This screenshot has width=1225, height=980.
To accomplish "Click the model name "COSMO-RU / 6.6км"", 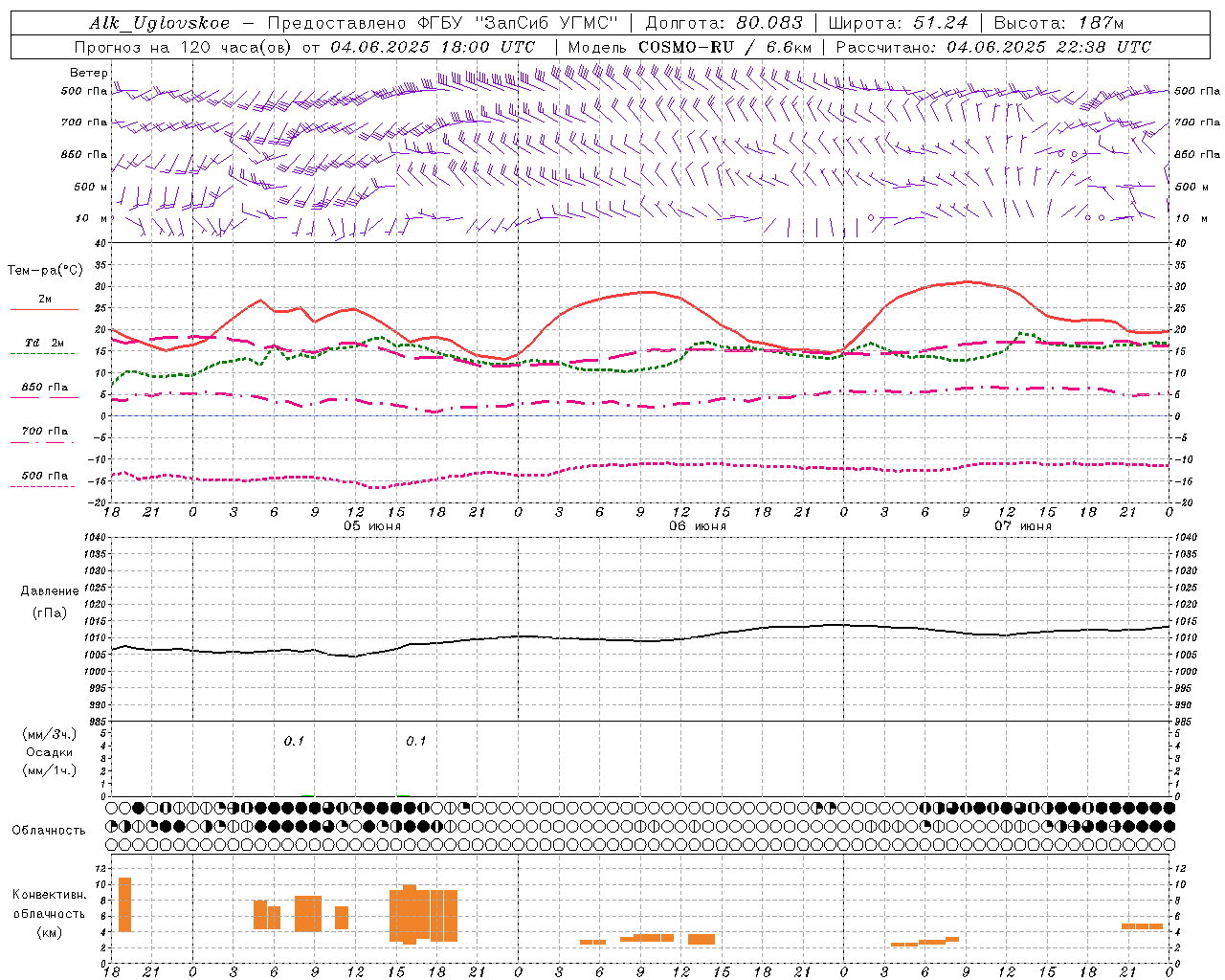I will 724,47.
